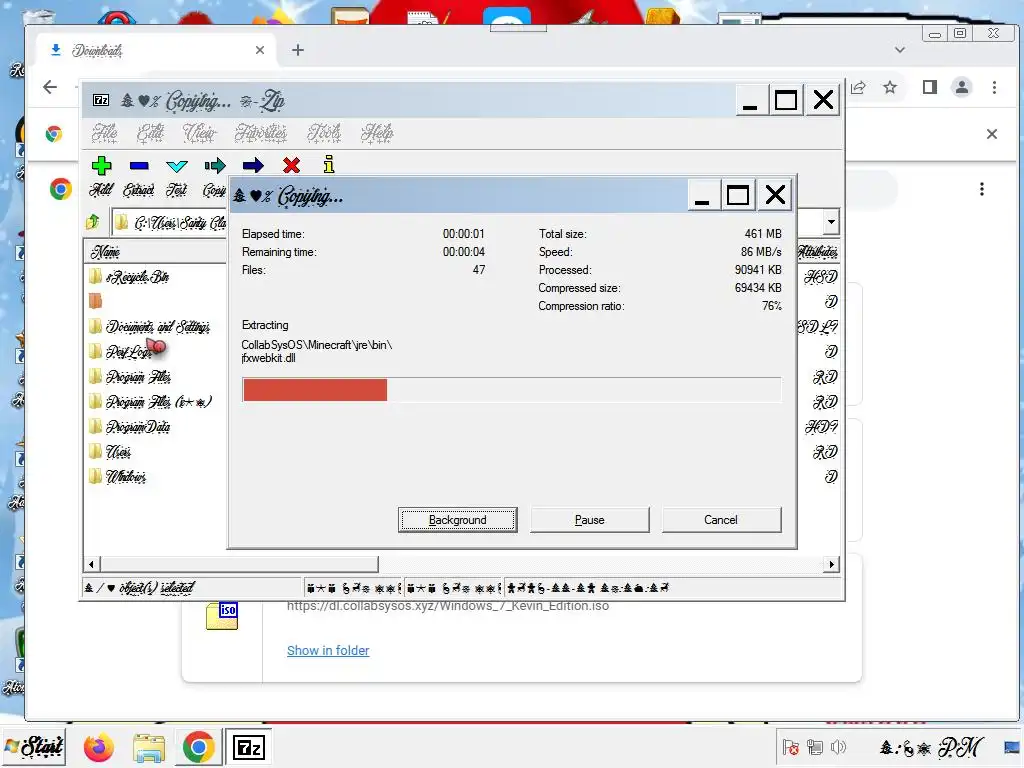This screenshot has height=768, width=1024.
Task: Click the Chrome share page icon
Action: 858,88
